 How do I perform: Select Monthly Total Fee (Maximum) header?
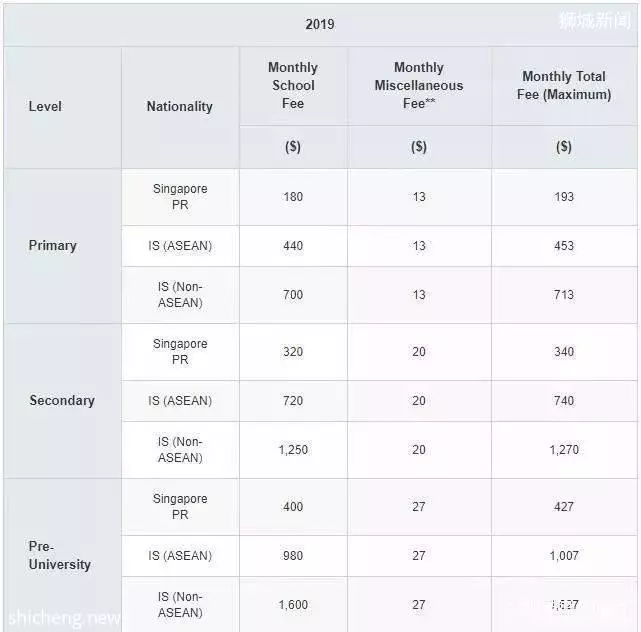(564, 85)
